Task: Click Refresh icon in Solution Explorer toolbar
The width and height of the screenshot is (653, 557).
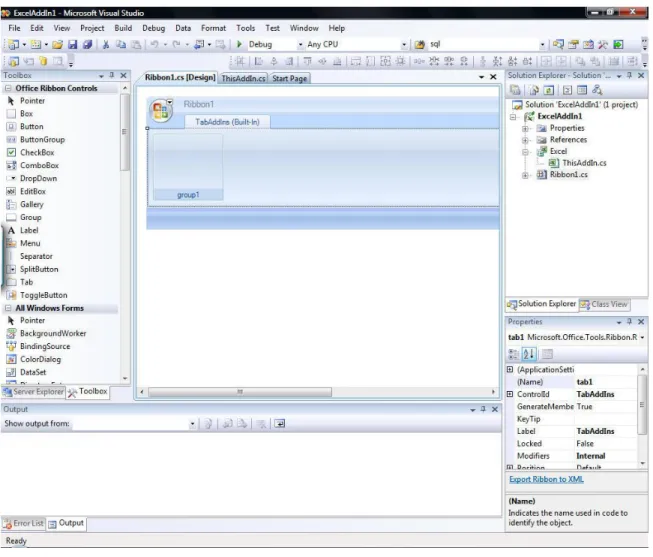Action: [x=549, y=90]
